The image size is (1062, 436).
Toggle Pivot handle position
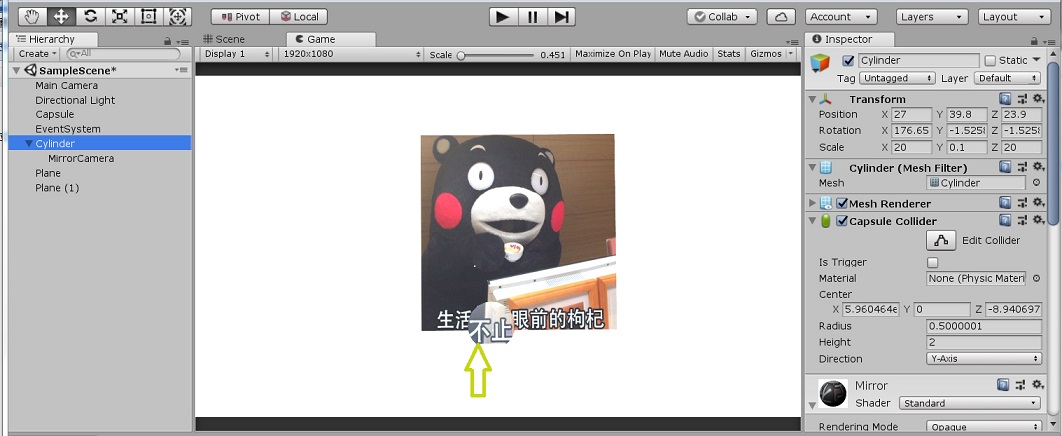240,17
